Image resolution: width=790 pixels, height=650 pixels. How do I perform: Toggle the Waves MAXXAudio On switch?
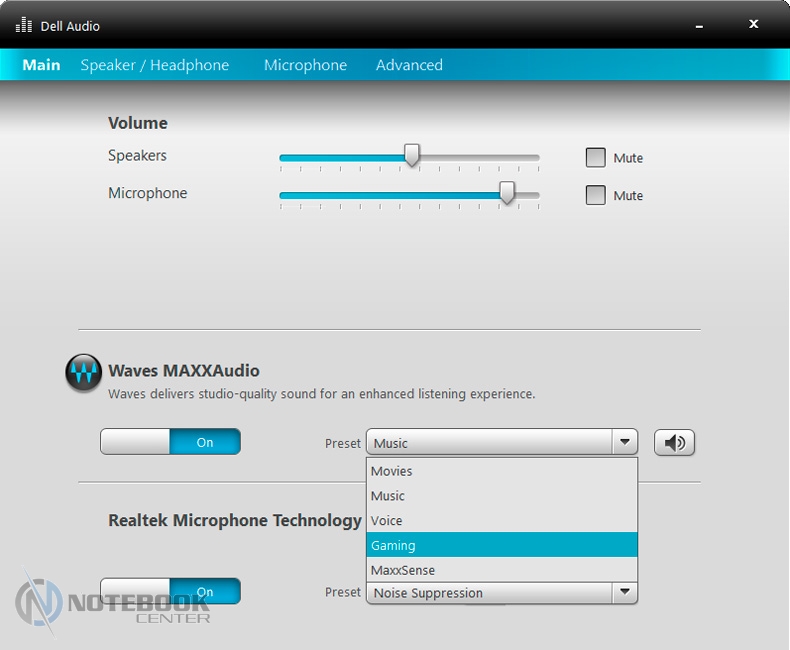pos(170,442)
